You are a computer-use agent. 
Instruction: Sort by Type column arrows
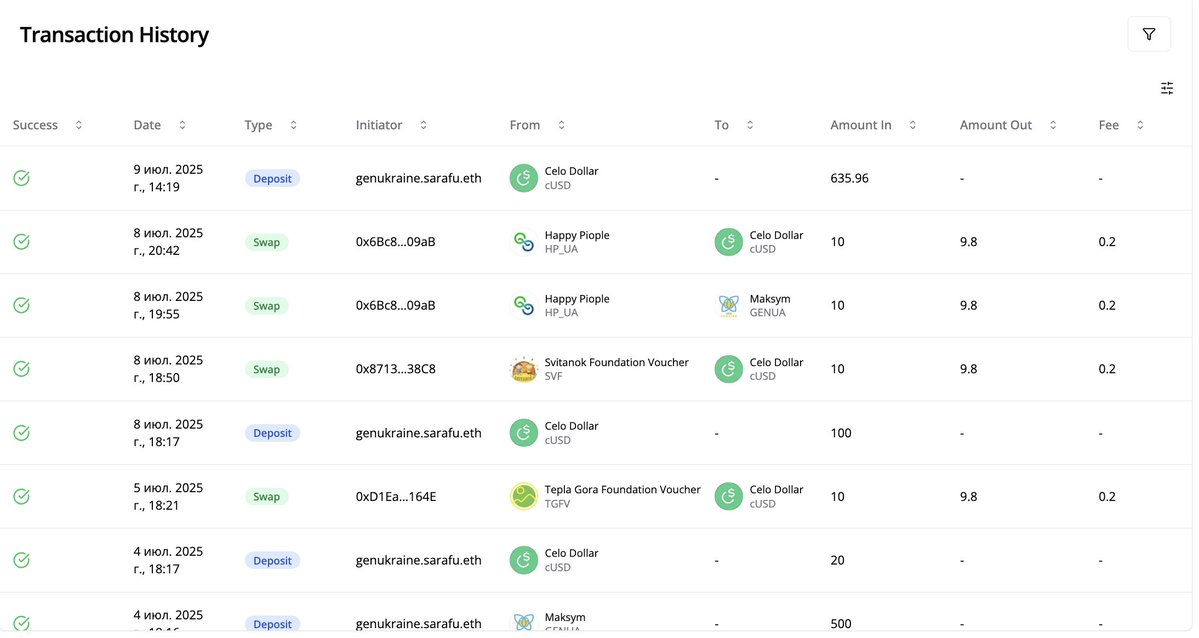294,125
